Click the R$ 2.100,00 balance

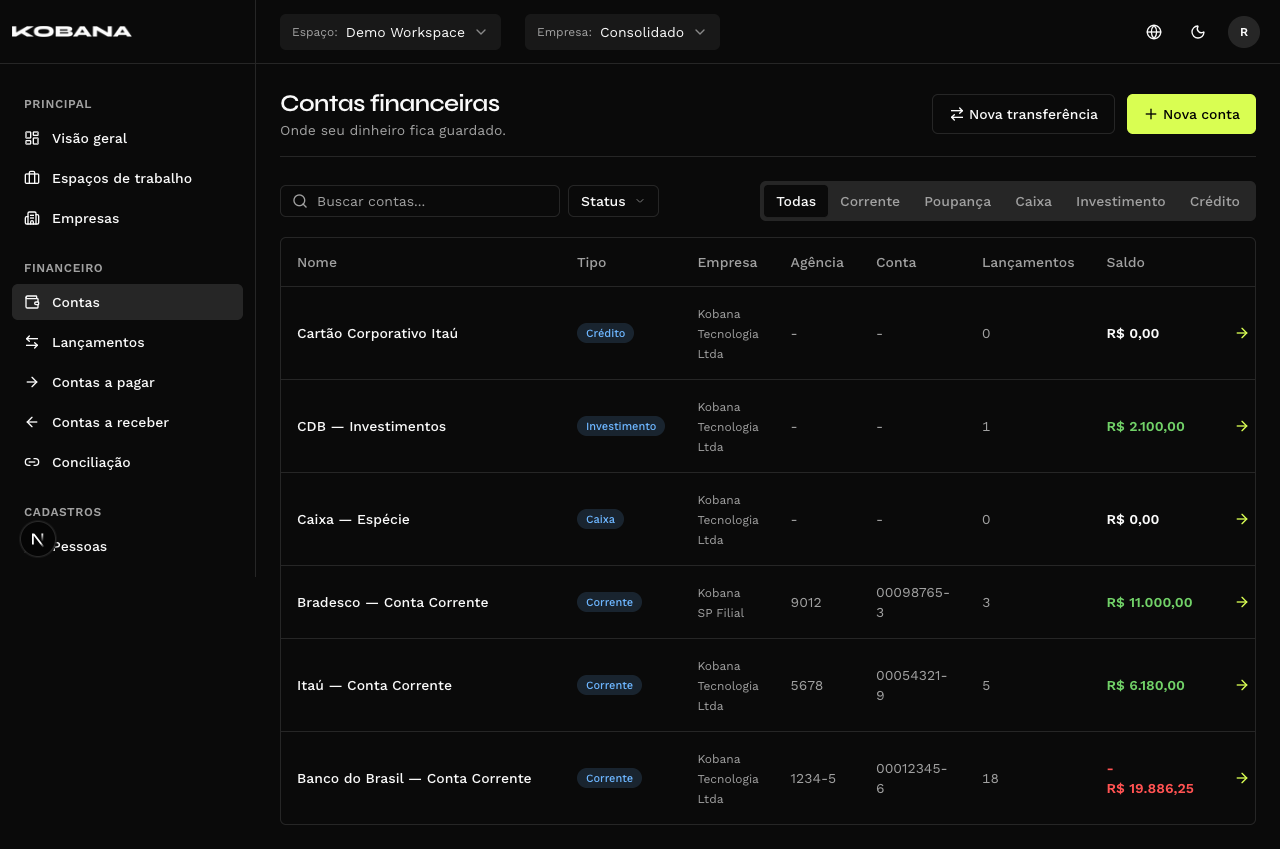[1145, 426]
